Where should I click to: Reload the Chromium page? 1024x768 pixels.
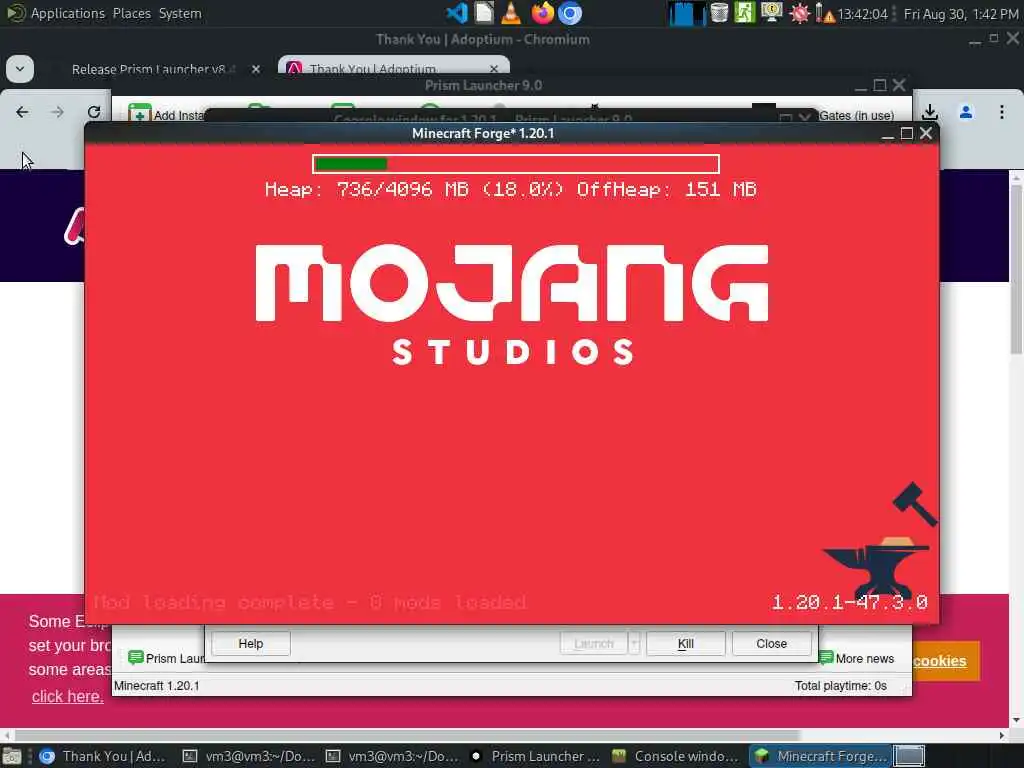pyautogui.click(x=94, y=112)
